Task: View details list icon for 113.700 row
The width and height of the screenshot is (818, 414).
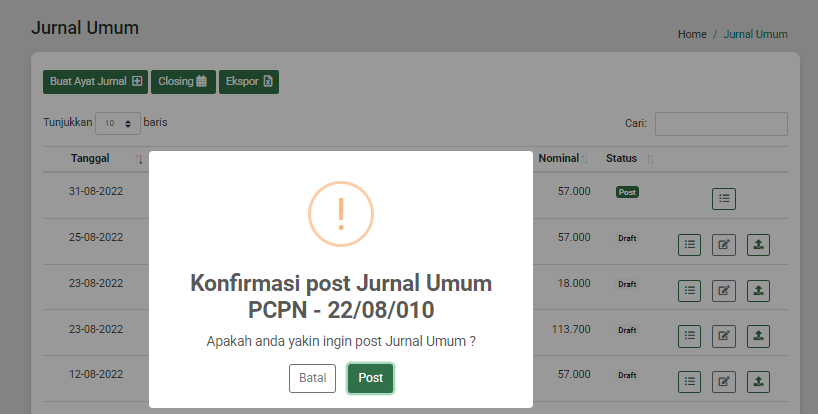Action: pyautogui.click(x=690, y=336)
